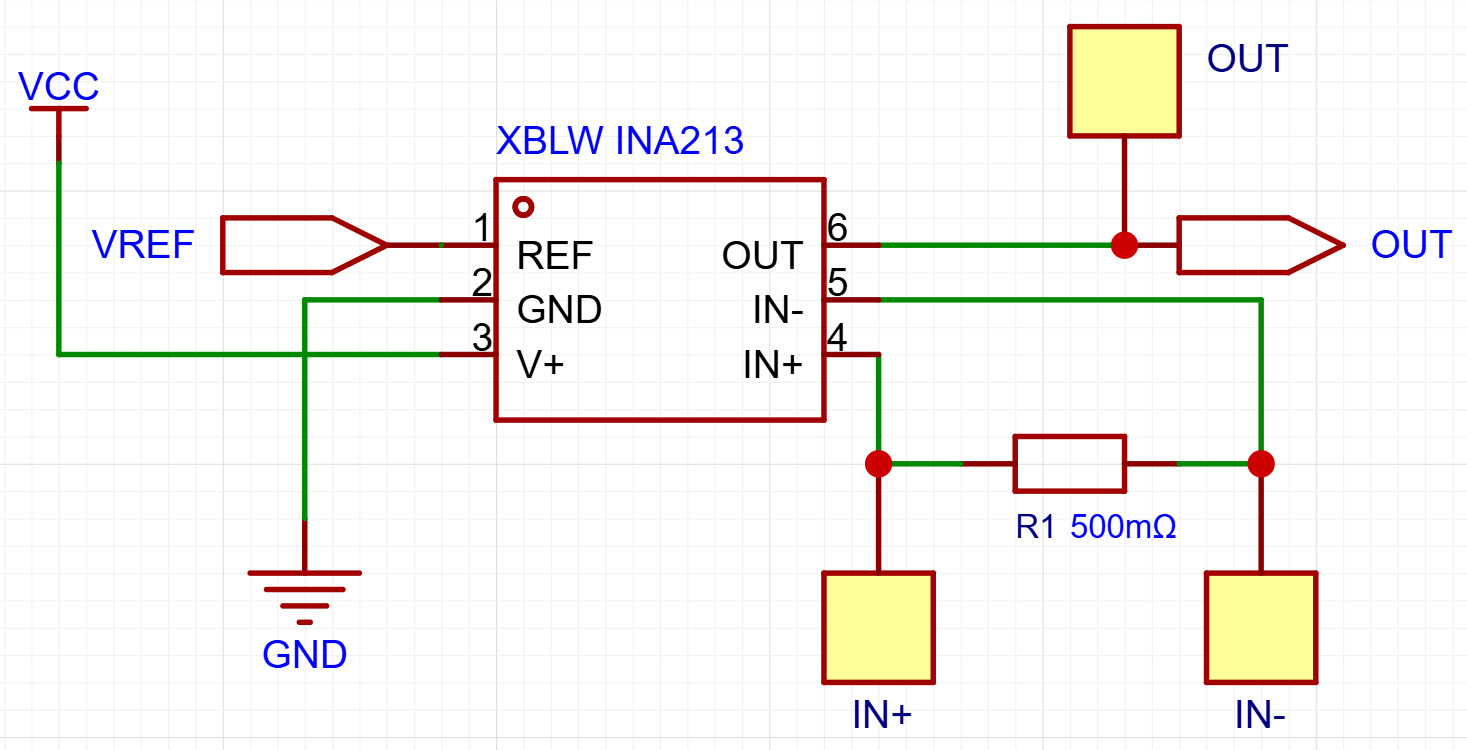Viewport: 1467px width, 750px height.
Task: Click the IN+ label below the pad
Action: [881, 714]
